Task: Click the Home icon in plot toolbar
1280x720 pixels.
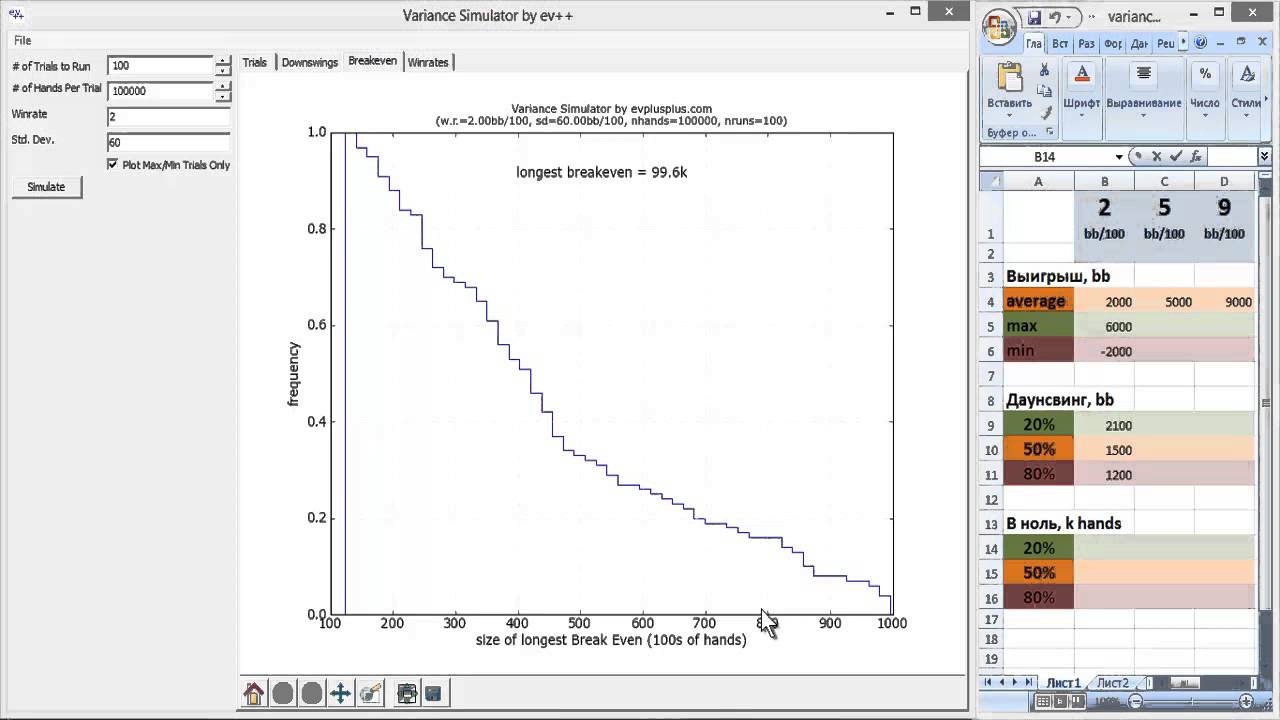Action: (254, 693)
